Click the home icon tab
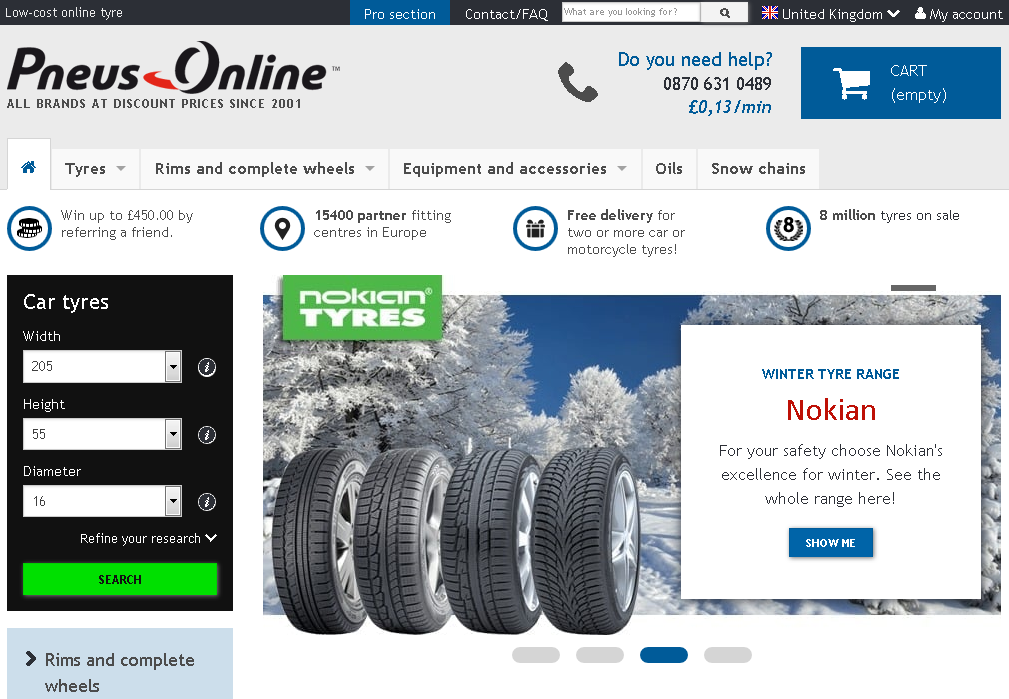Viewport: 1009px width, 699px height. pos(28,167)
